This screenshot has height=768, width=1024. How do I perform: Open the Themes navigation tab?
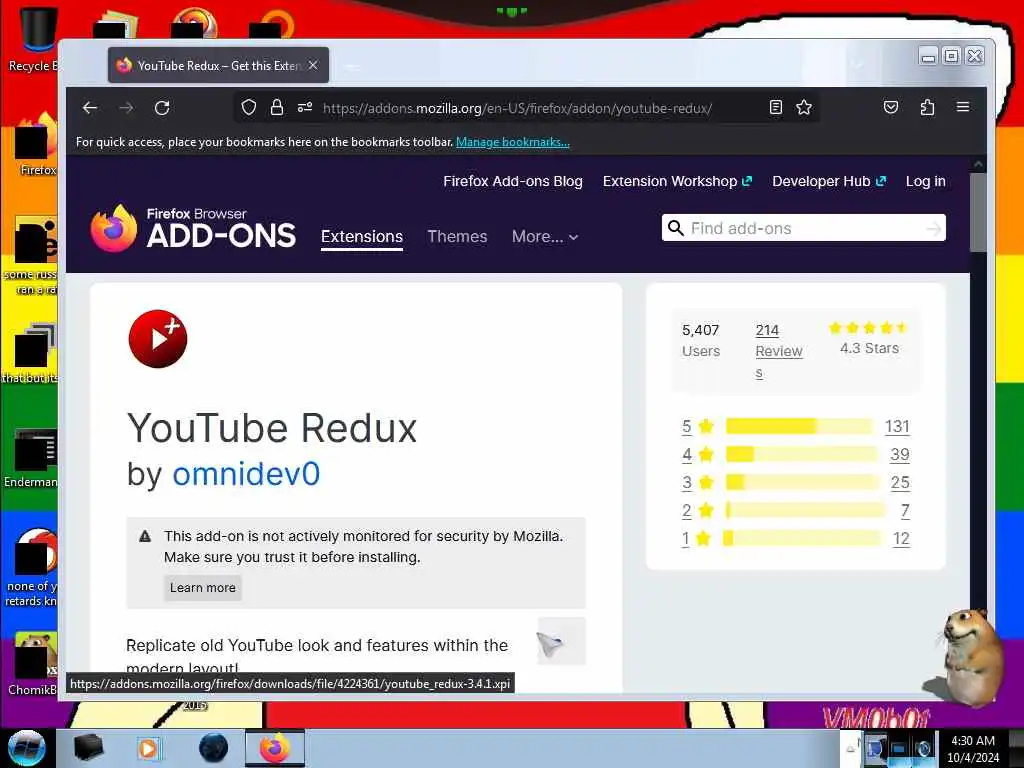(x=457, y=236)
